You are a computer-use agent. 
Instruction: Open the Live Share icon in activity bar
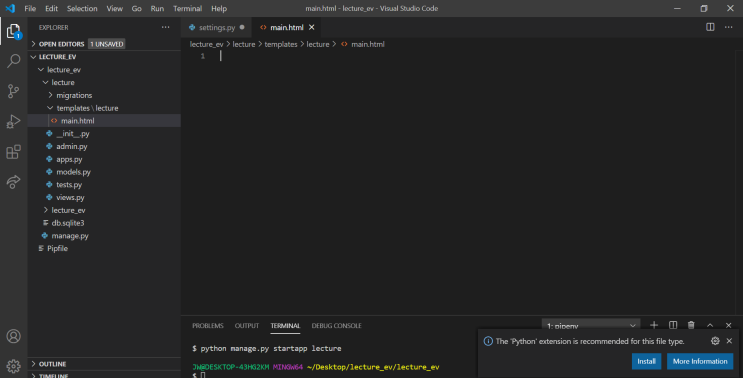(x=14, y=182)
